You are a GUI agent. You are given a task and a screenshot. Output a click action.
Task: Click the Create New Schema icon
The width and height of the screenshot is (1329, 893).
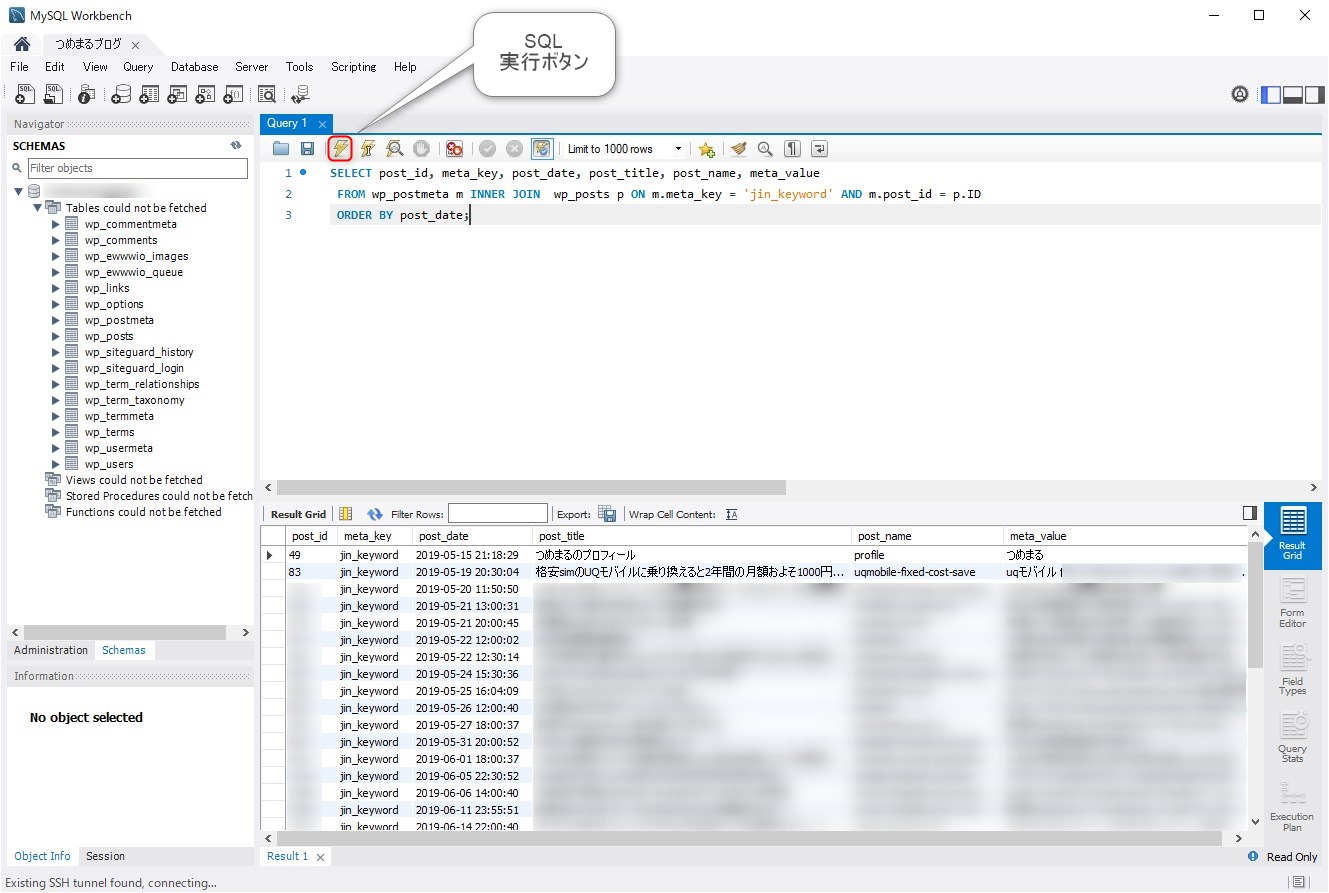[120, 93]
